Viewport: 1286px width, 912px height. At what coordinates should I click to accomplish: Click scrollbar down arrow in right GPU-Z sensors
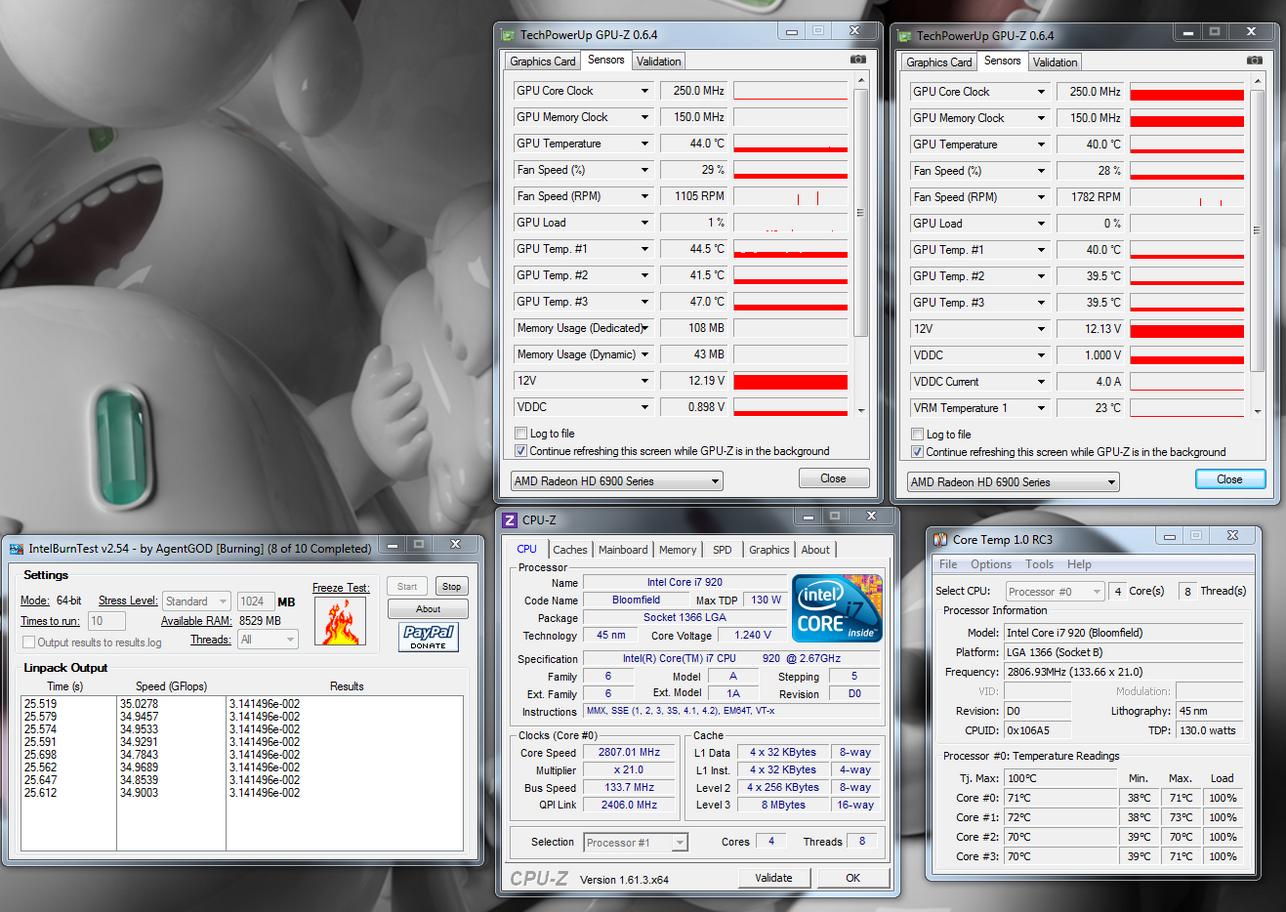(x=1257, y=411)
